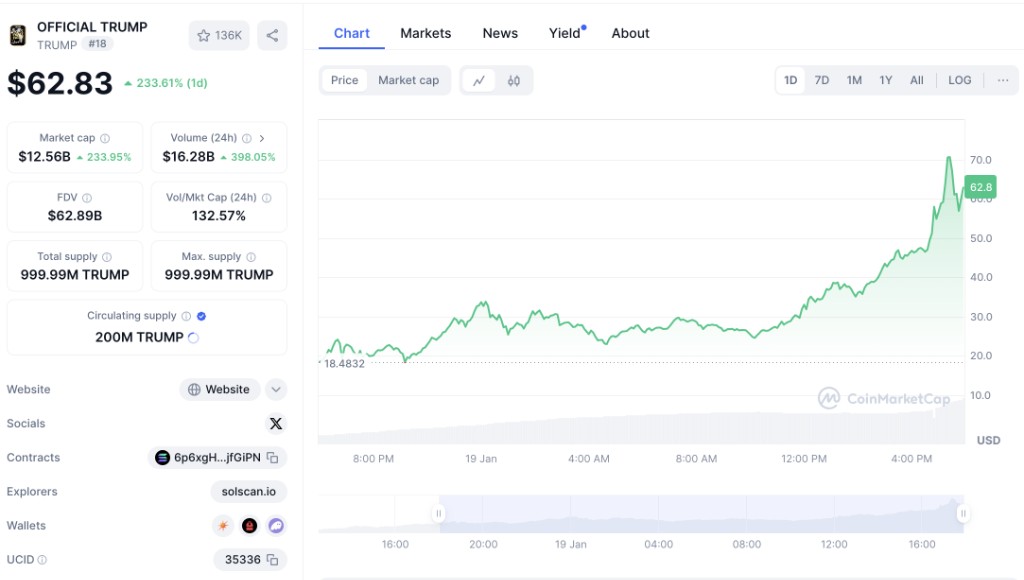
Task: Switch to the candlestick chart icon
Action: [x=514, y=81]
